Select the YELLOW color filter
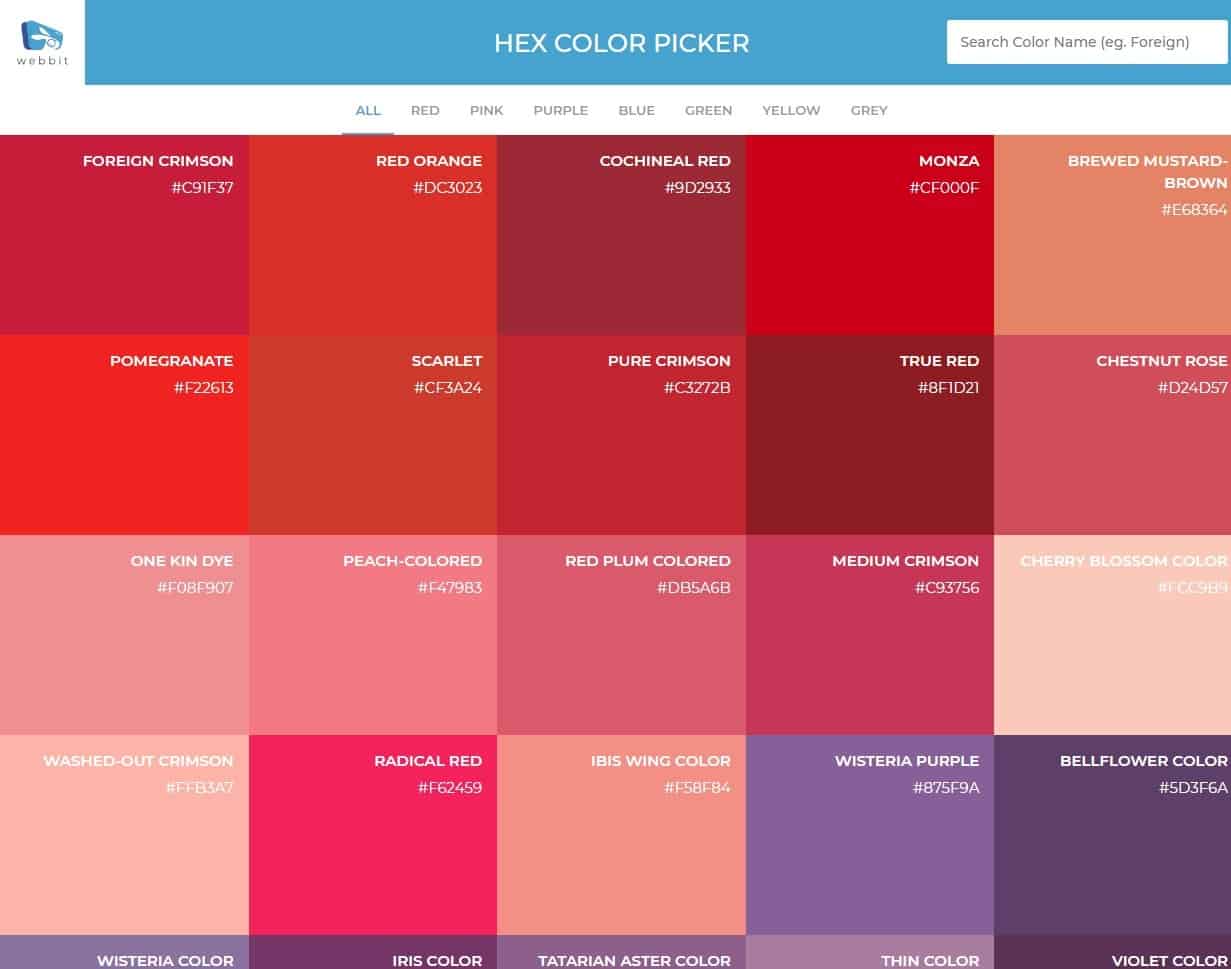 791,110
